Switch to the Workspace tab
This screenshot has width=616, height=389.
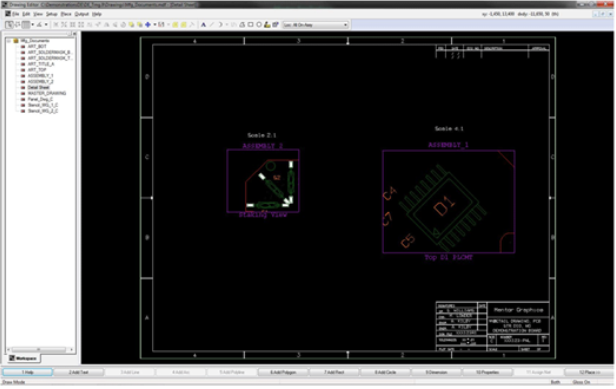coord(23,359)
